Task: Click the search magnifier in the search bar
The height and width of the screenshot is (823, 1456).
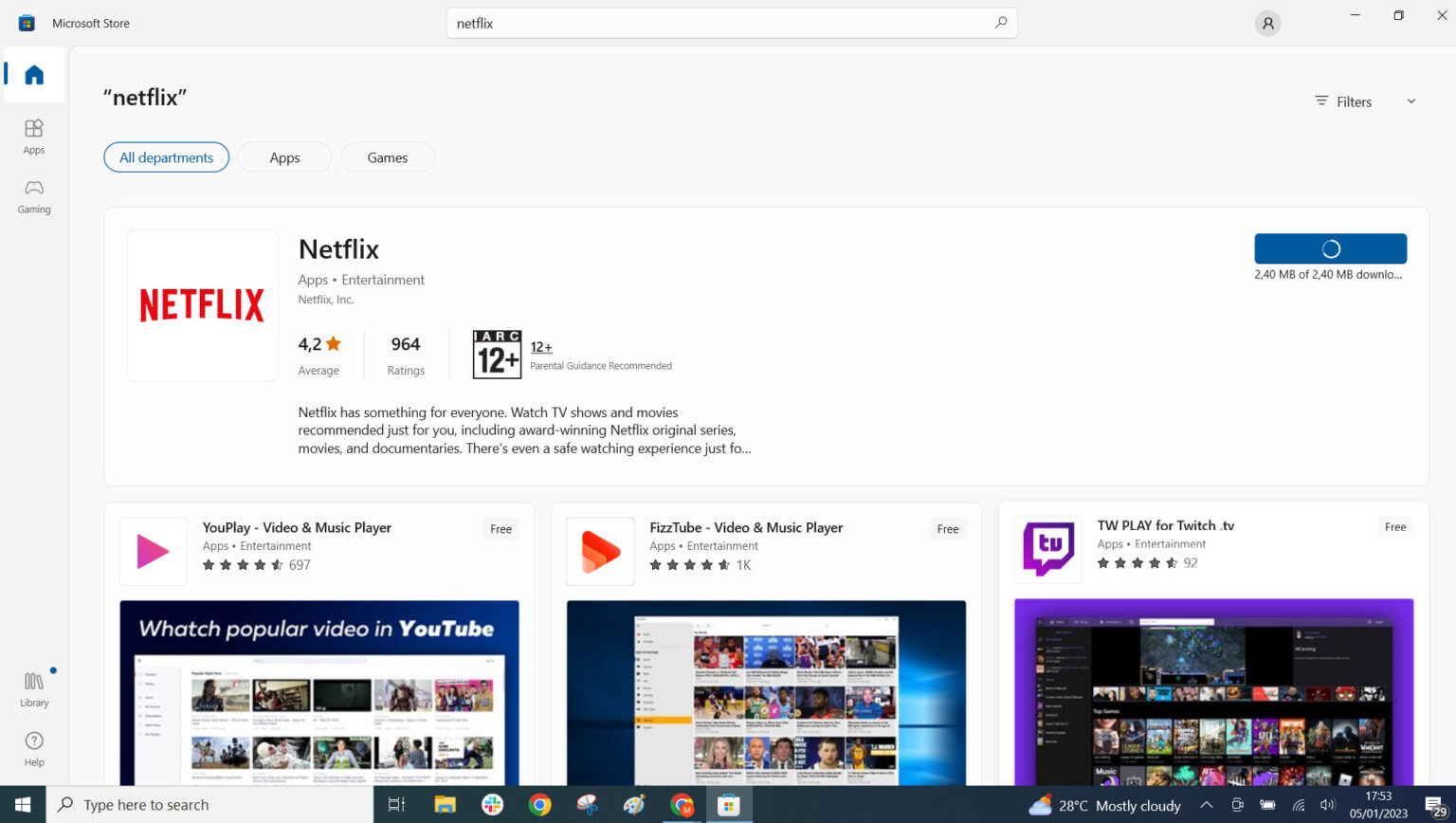Action: pos(1001,23)
